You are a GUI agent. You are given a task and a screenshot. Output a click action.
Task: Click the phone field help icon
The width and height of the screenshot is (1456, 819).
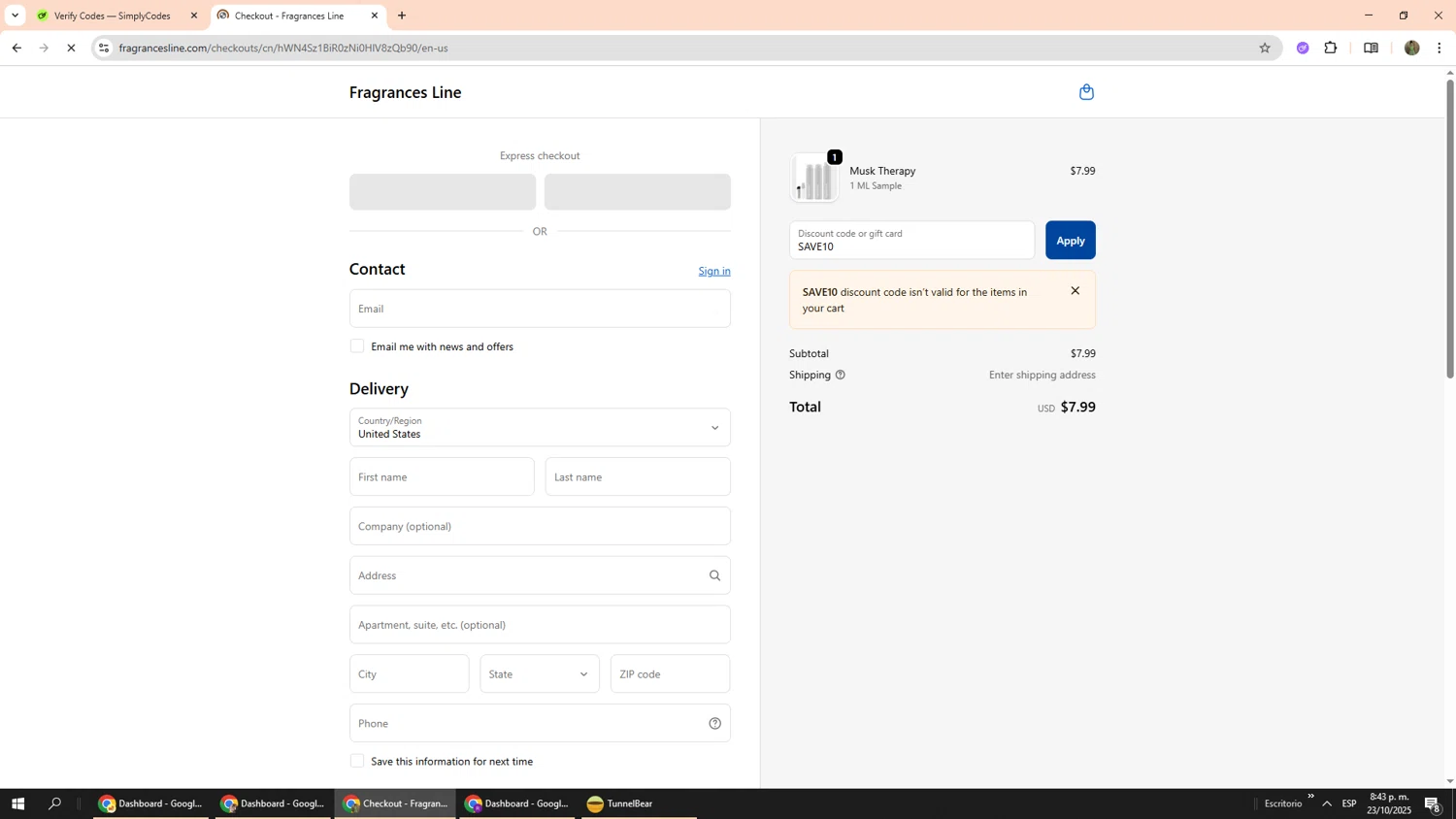[x=715, y=723]
